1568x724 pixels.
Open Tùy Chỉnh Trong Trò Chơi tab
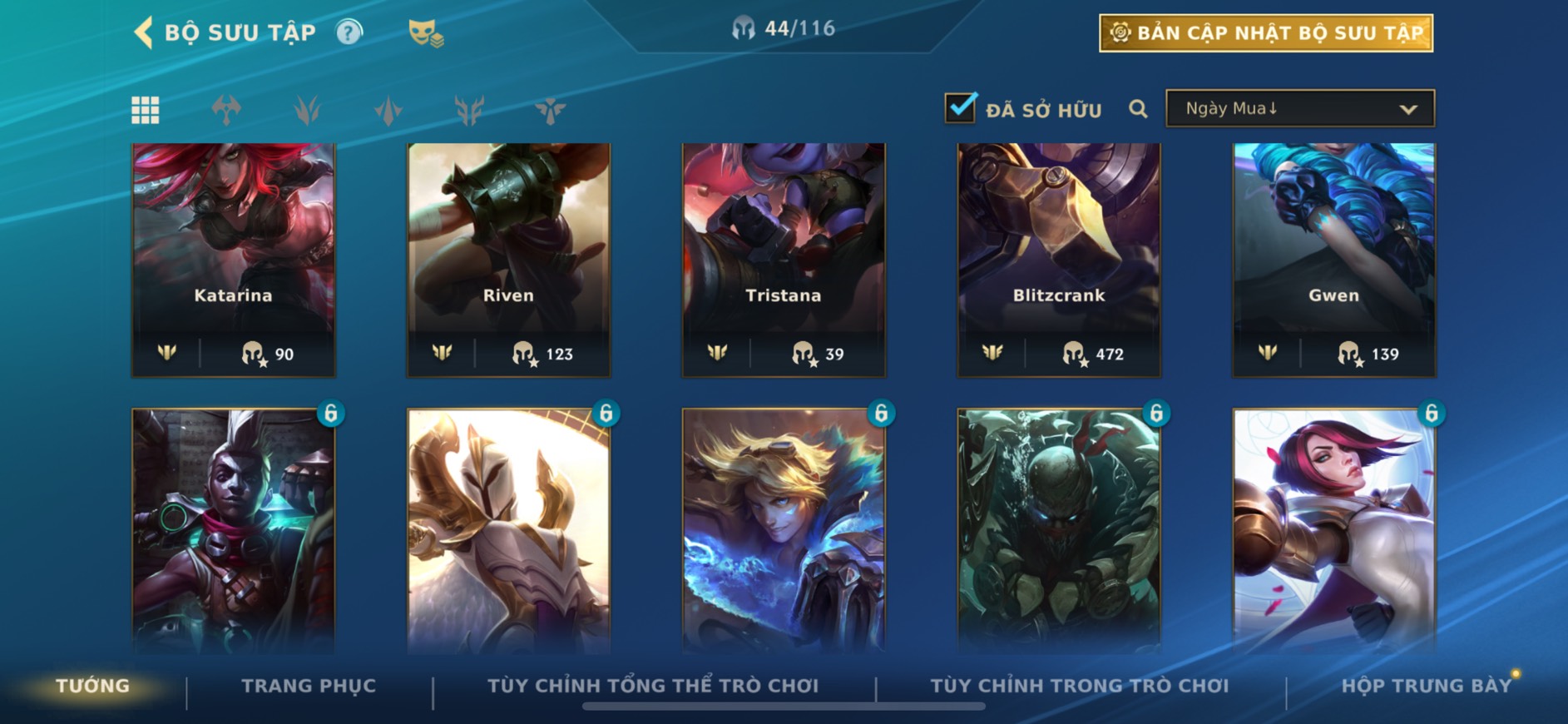tap(1079, 686)
